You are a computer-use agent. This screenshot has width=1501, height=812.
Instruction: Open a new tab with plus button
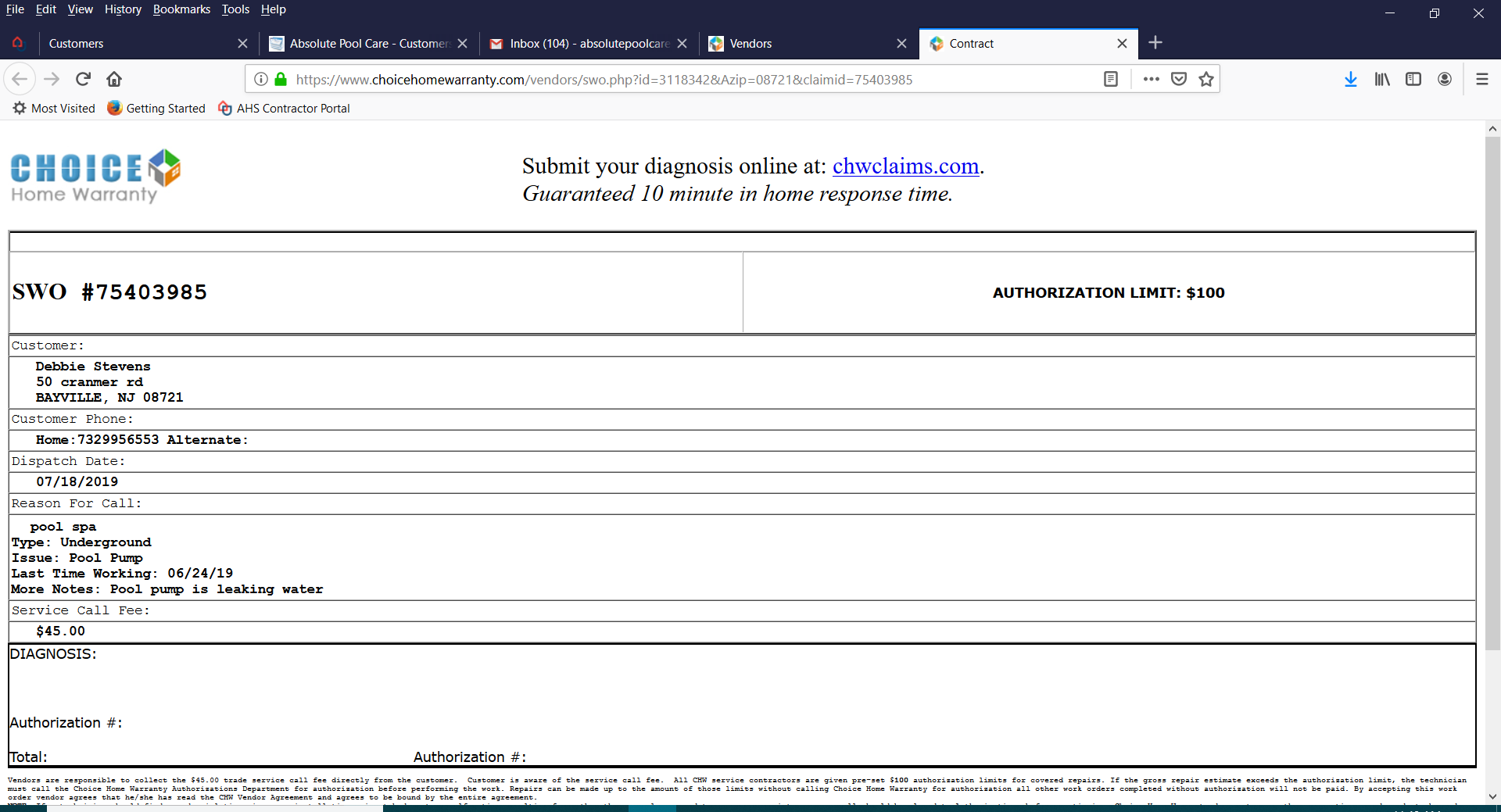pos(1155,43)
